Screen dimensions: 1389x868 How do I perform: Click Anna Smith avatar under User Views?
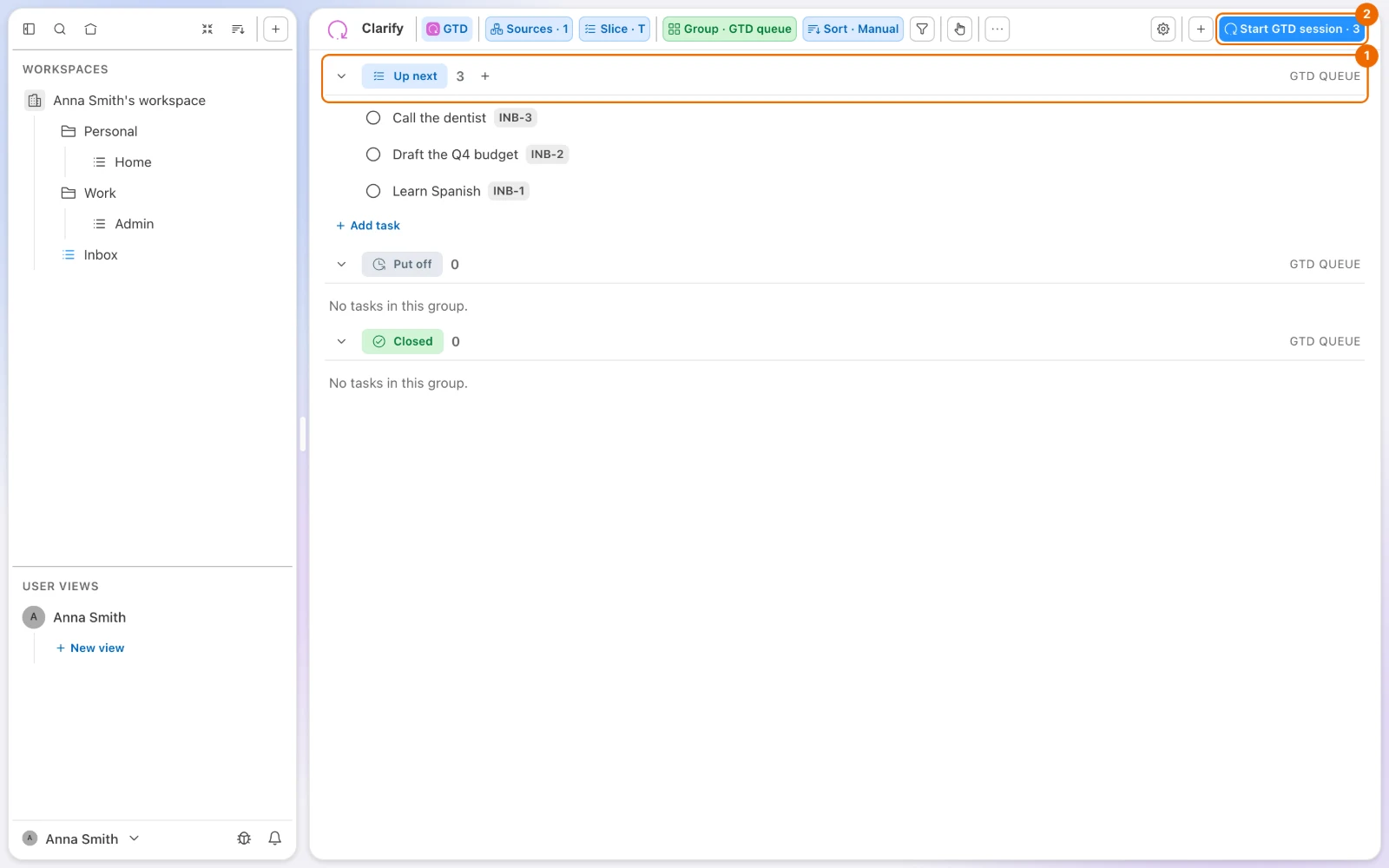click(33, 617)
